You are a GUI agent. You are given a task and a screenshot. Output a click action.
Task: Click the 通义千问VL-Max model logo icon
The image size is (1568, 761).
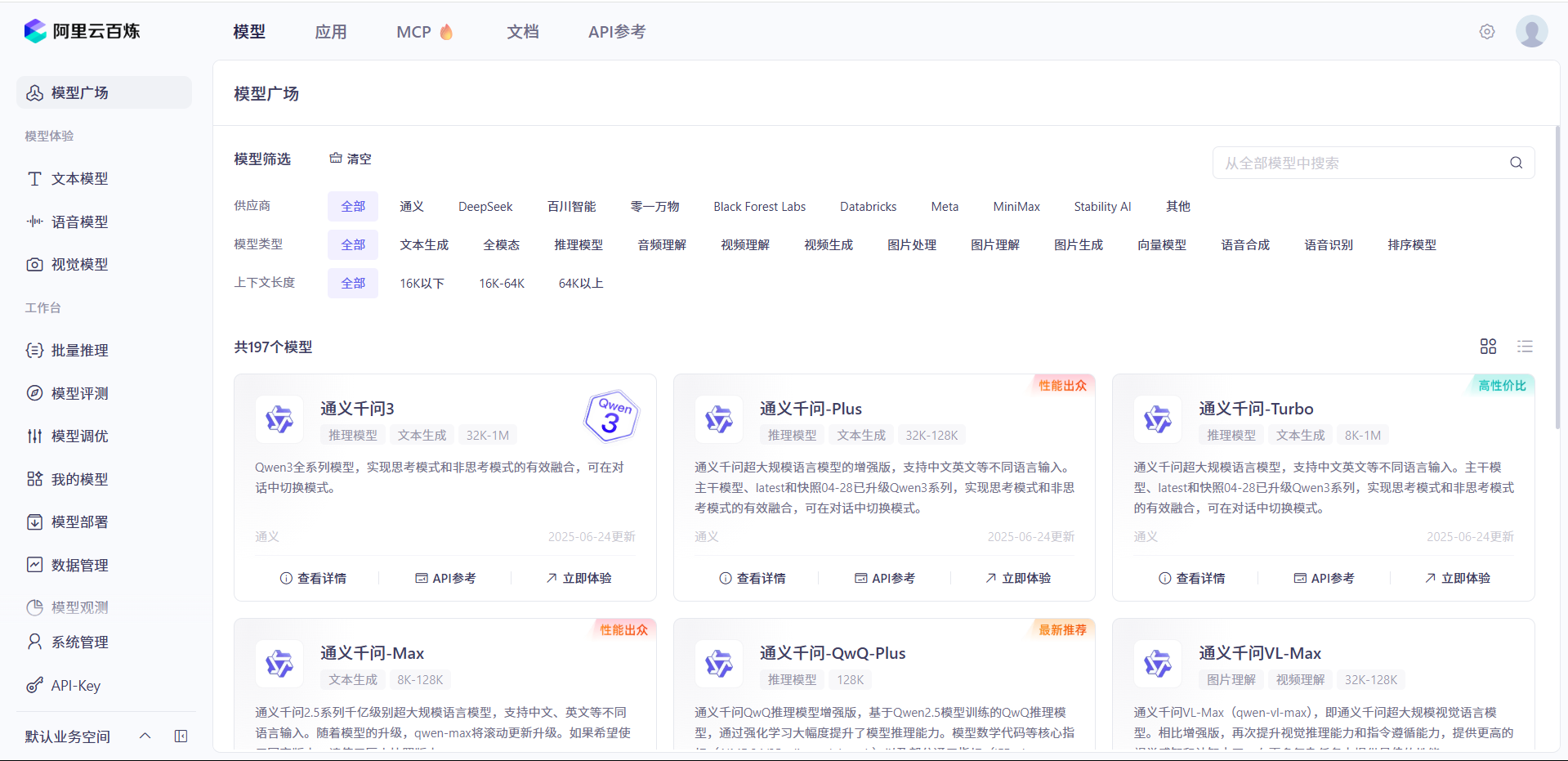tap(1158, 664)
